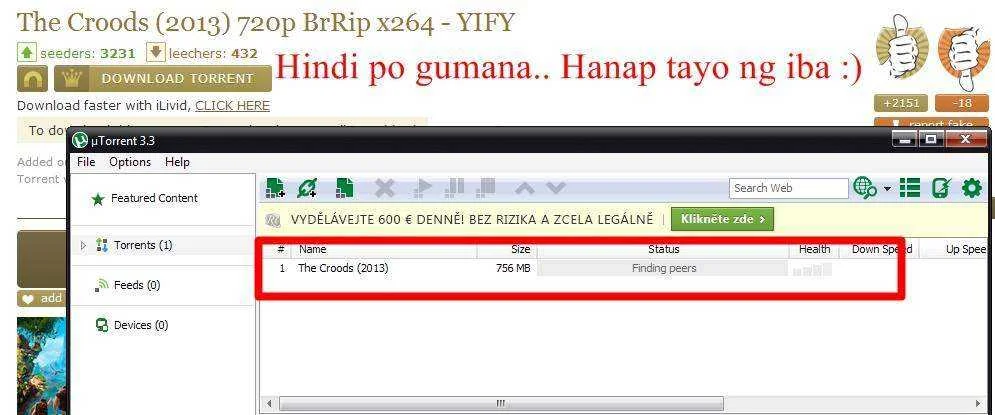Click the web search globe icon
Viewport: 995px width, 415px height.
866,188
